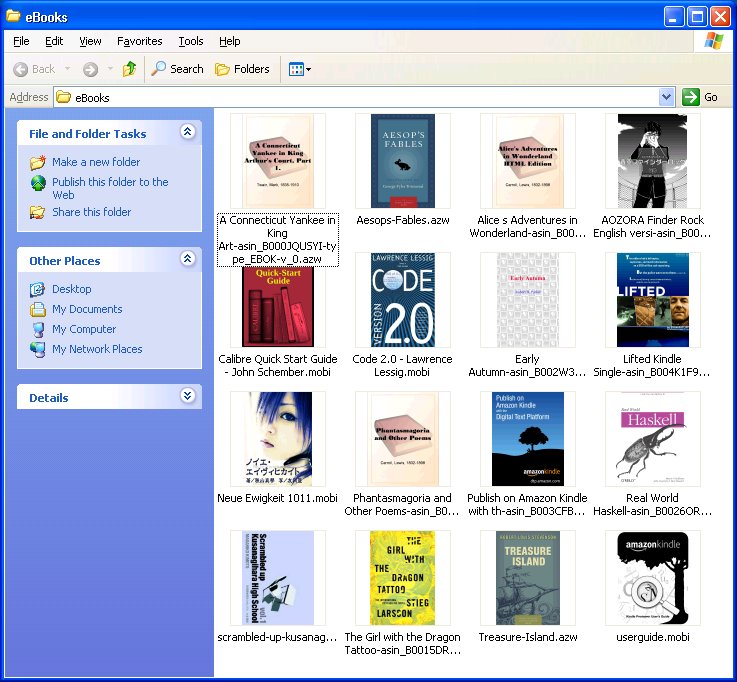Go up one folder level
Image resolution: width=737 pixels, height=682 pixels.
pos(129,69)
